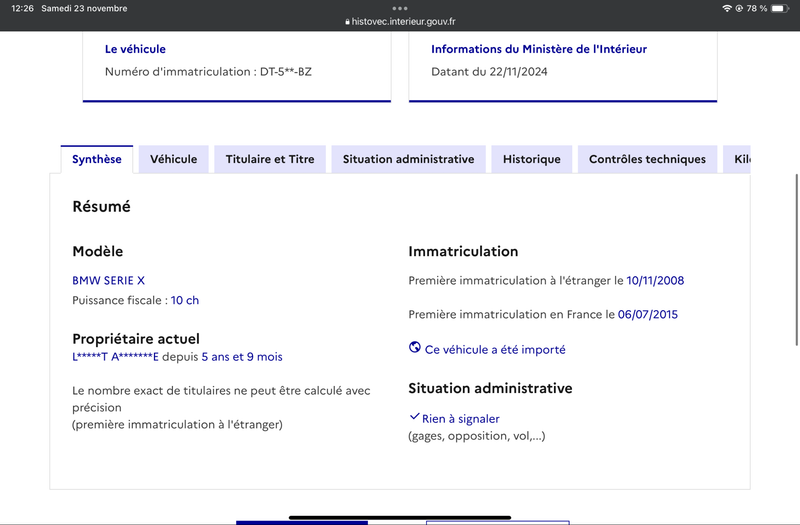The image size is (800, 525).
Task: Tap the home indicator bar at bottom
Action: (x=400, y=517)
